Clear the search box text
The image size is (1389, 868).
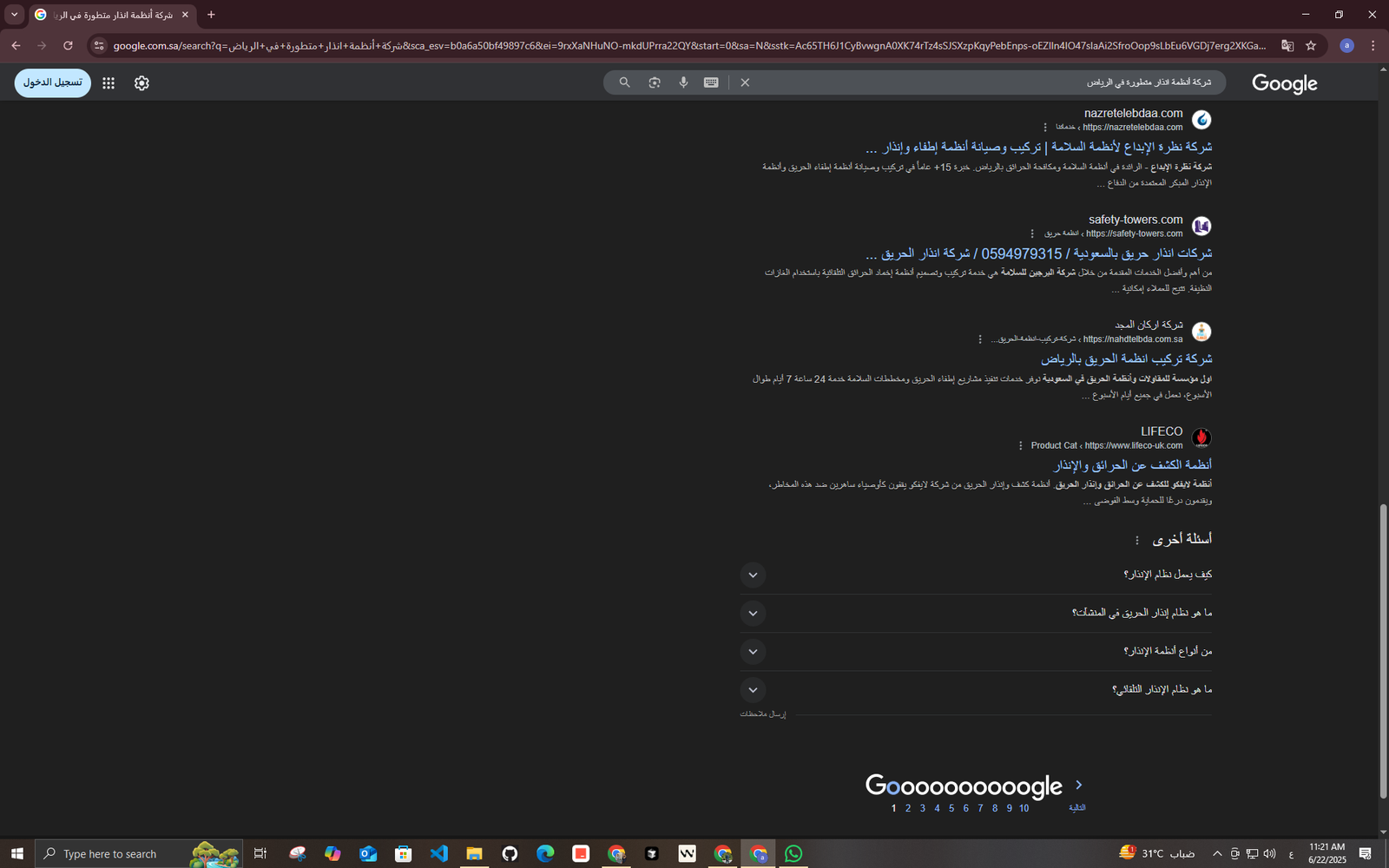point(745,82)
